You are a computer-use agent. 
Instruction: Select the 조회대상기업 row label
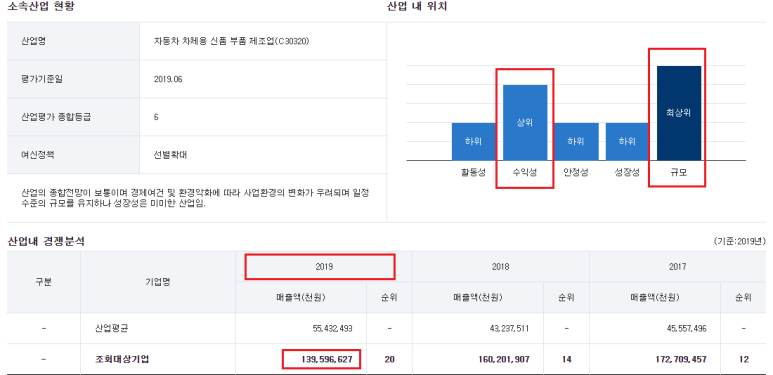click(122, 359)
